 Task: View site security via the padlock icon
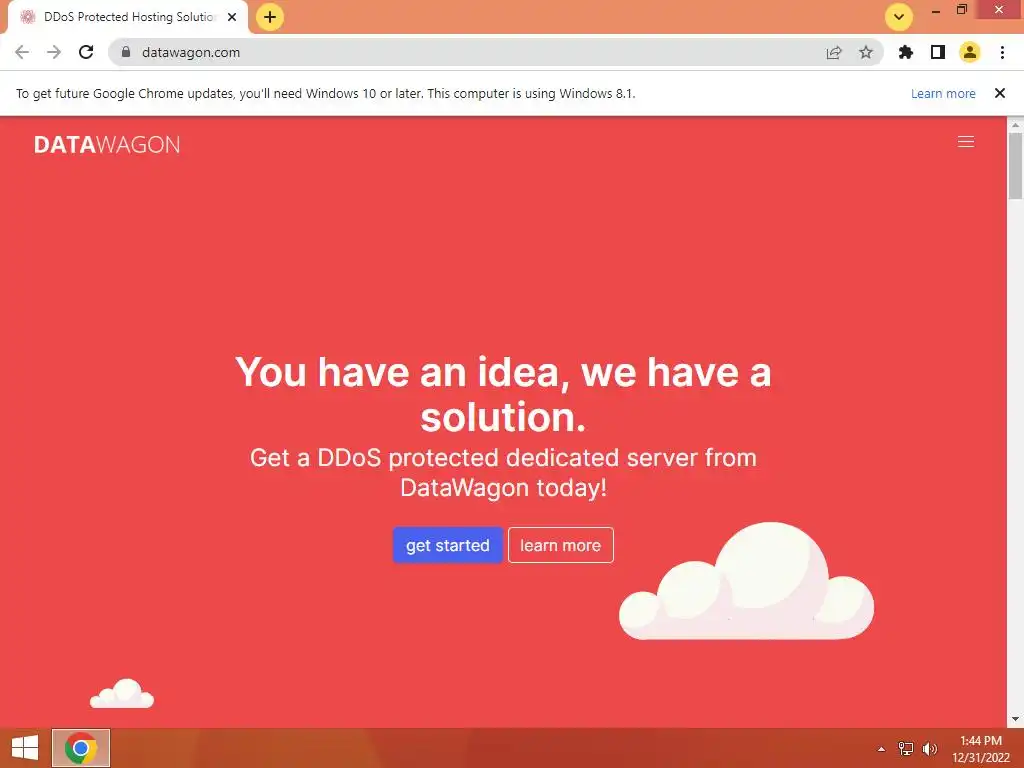pos(126,52)
